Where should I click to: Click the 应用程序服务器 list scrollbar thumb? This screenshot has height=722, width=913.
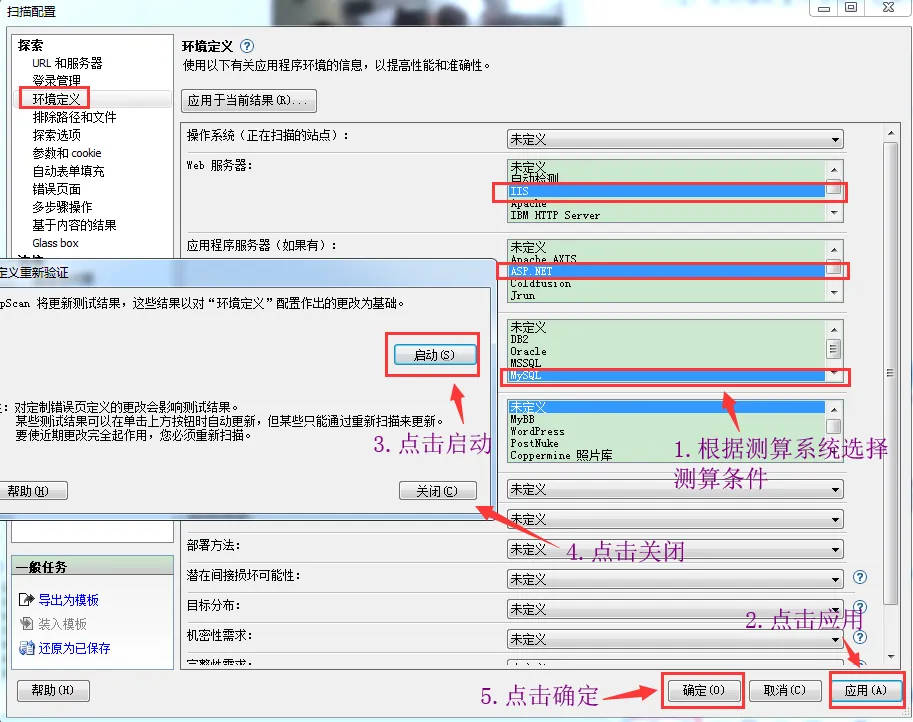pos(834,268)
